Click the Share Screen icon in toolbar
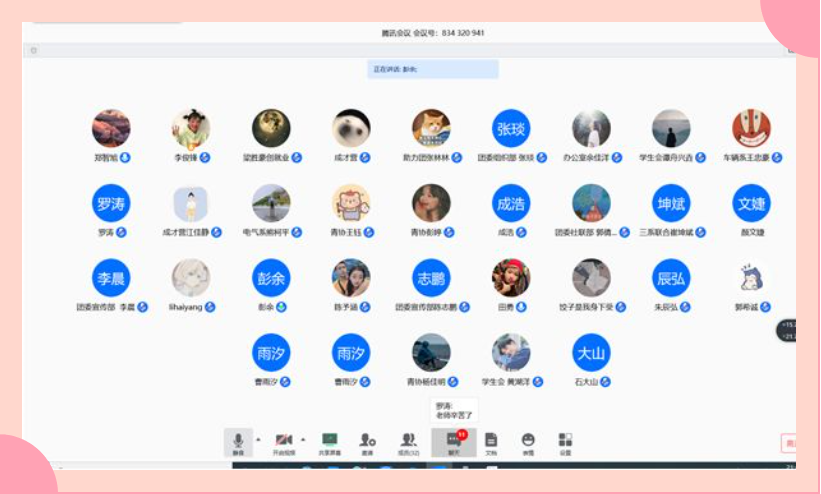The height and width of the screenshot is (494, 821). 329,441
